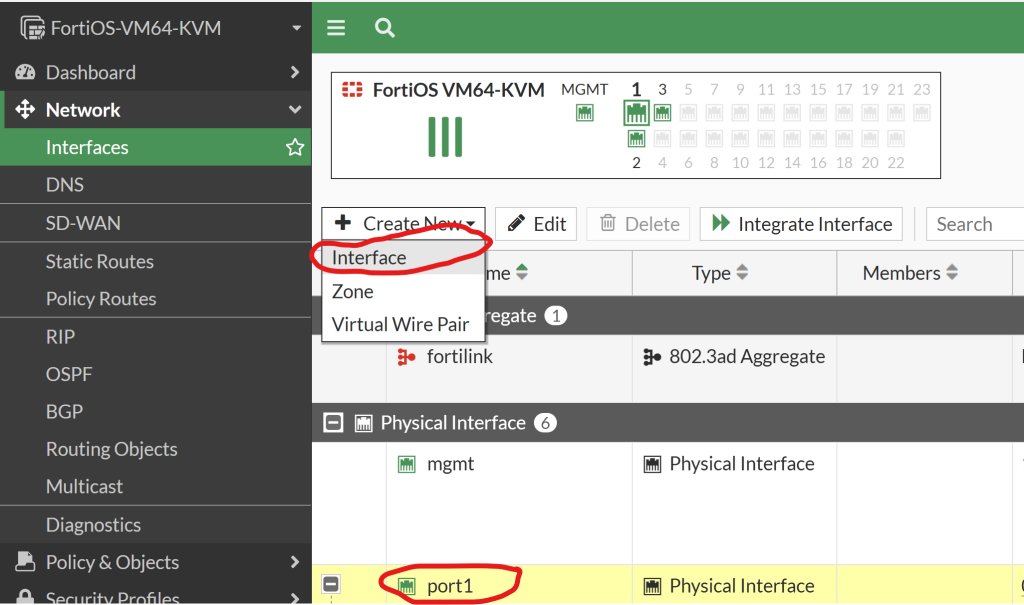1024x605 pixels.
Task: Expand the Policy & Objects chevron
Action: click(295, 562)
